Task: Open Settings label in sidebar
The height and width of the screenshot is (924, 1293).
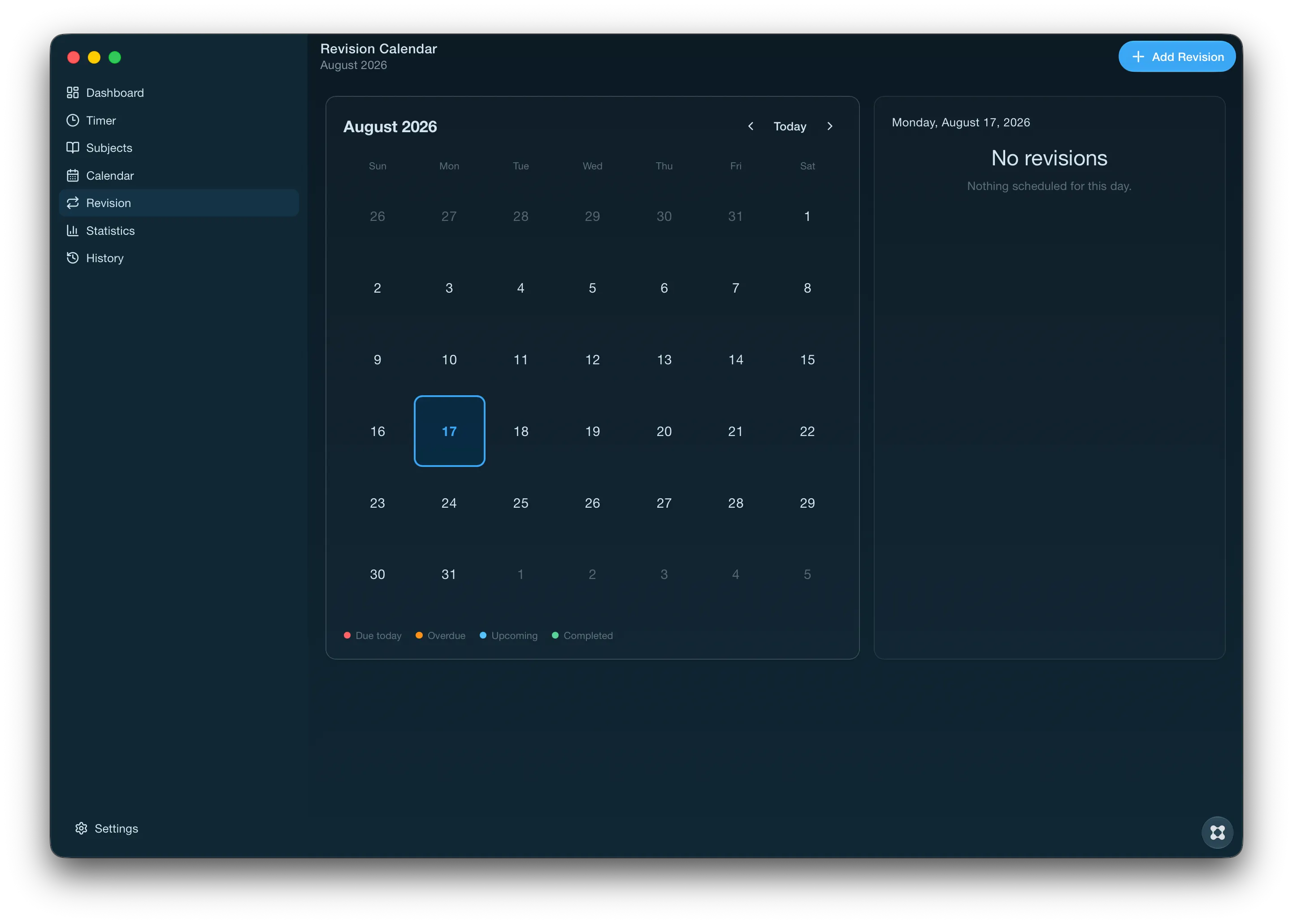Action: (116, 829)
